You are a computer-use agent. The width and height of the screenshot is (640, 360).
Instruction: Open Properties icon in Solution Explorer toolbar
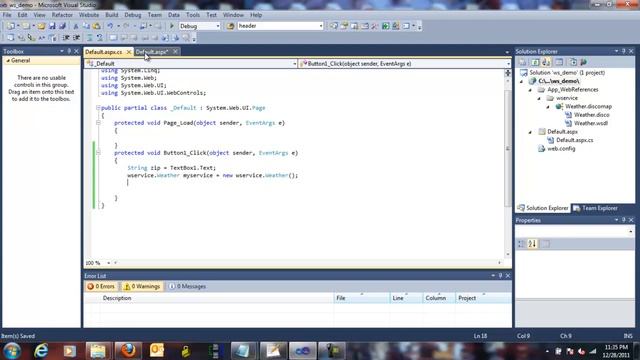[x=523, y=62]
